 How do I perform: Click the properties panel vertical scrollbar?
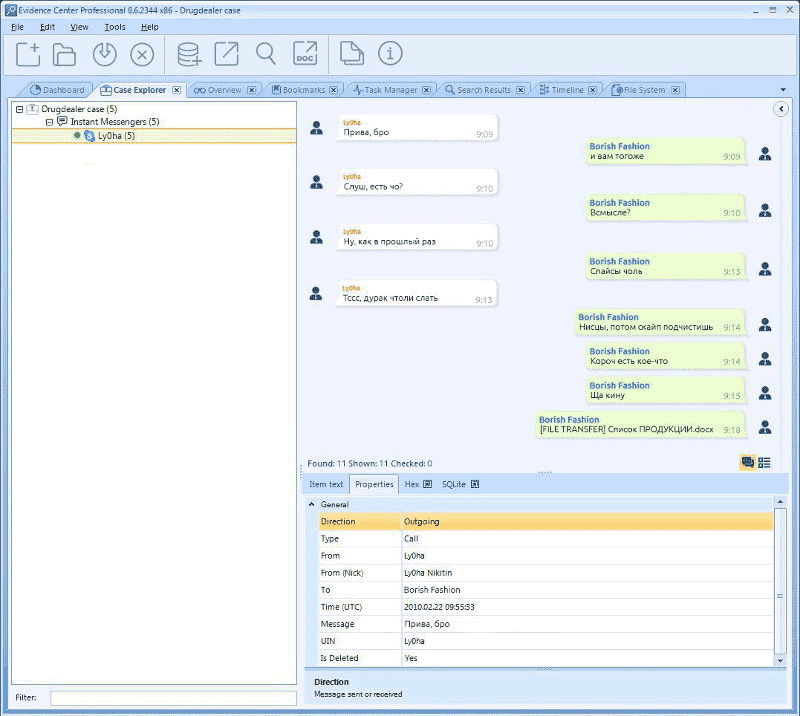click(x=780, y=596)
